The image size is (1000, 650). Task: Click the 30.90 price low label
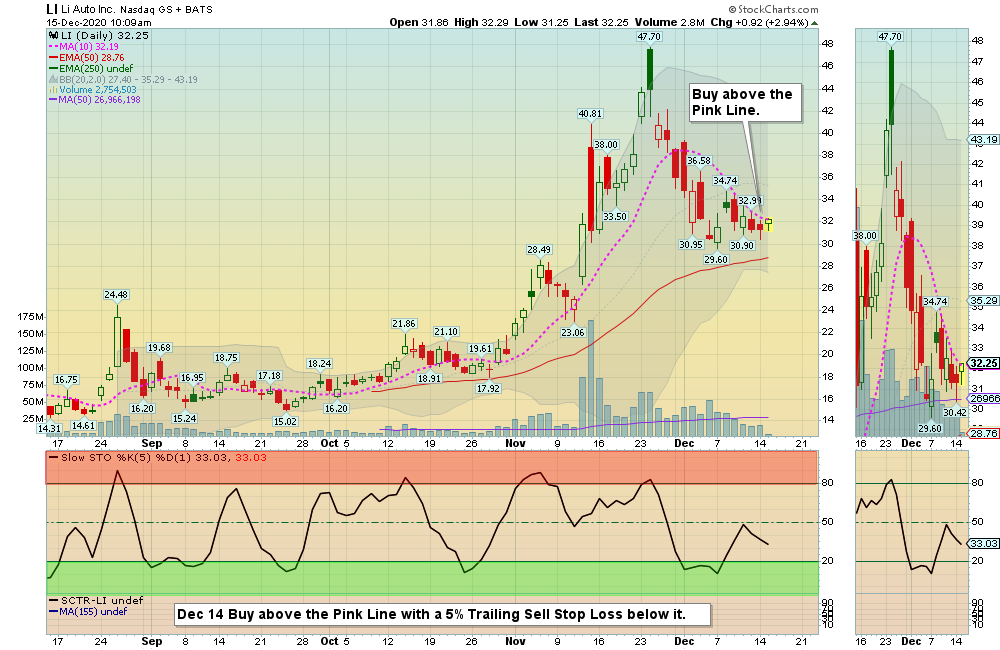pos(742,245)
